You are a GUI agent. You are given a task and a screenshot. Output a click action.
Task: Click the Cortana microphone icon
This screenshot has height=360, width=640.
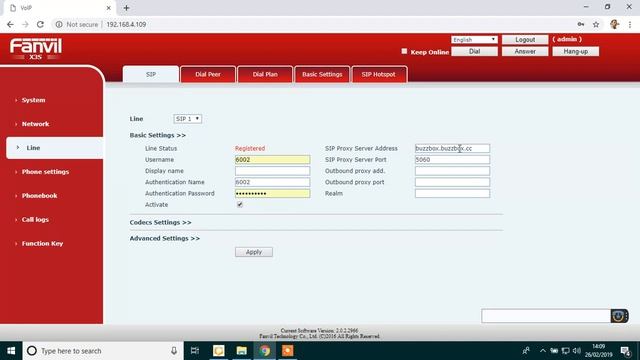pyautogui.click(x=174, y=351)
